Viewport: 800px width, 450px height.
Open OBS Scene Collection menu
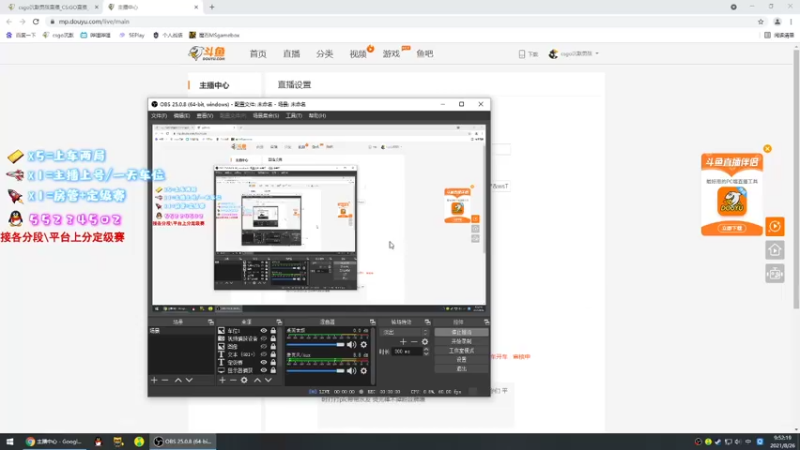265,116
